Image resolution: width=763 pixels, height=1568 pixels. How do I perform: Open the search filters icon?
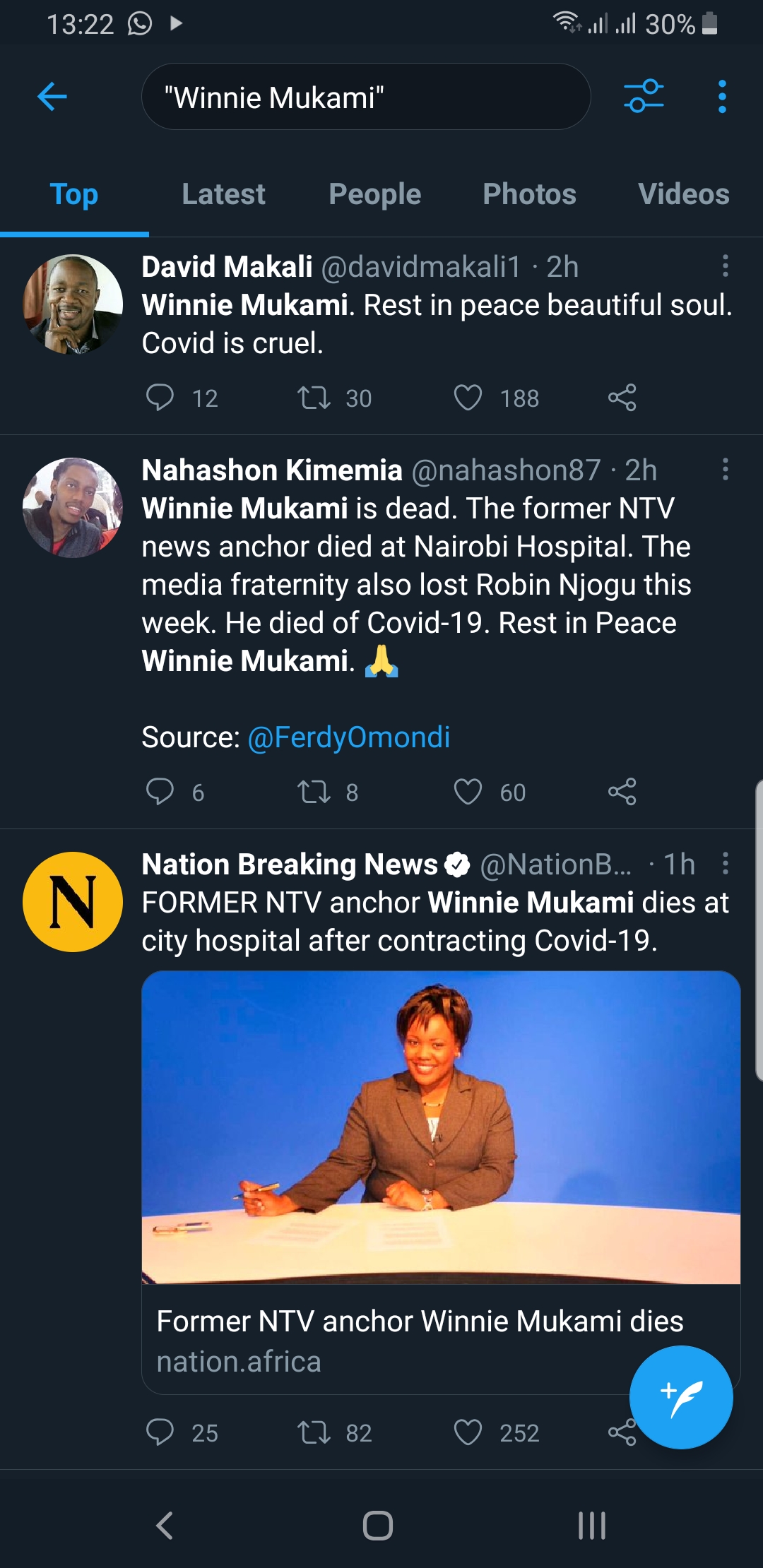coord(644,96)
